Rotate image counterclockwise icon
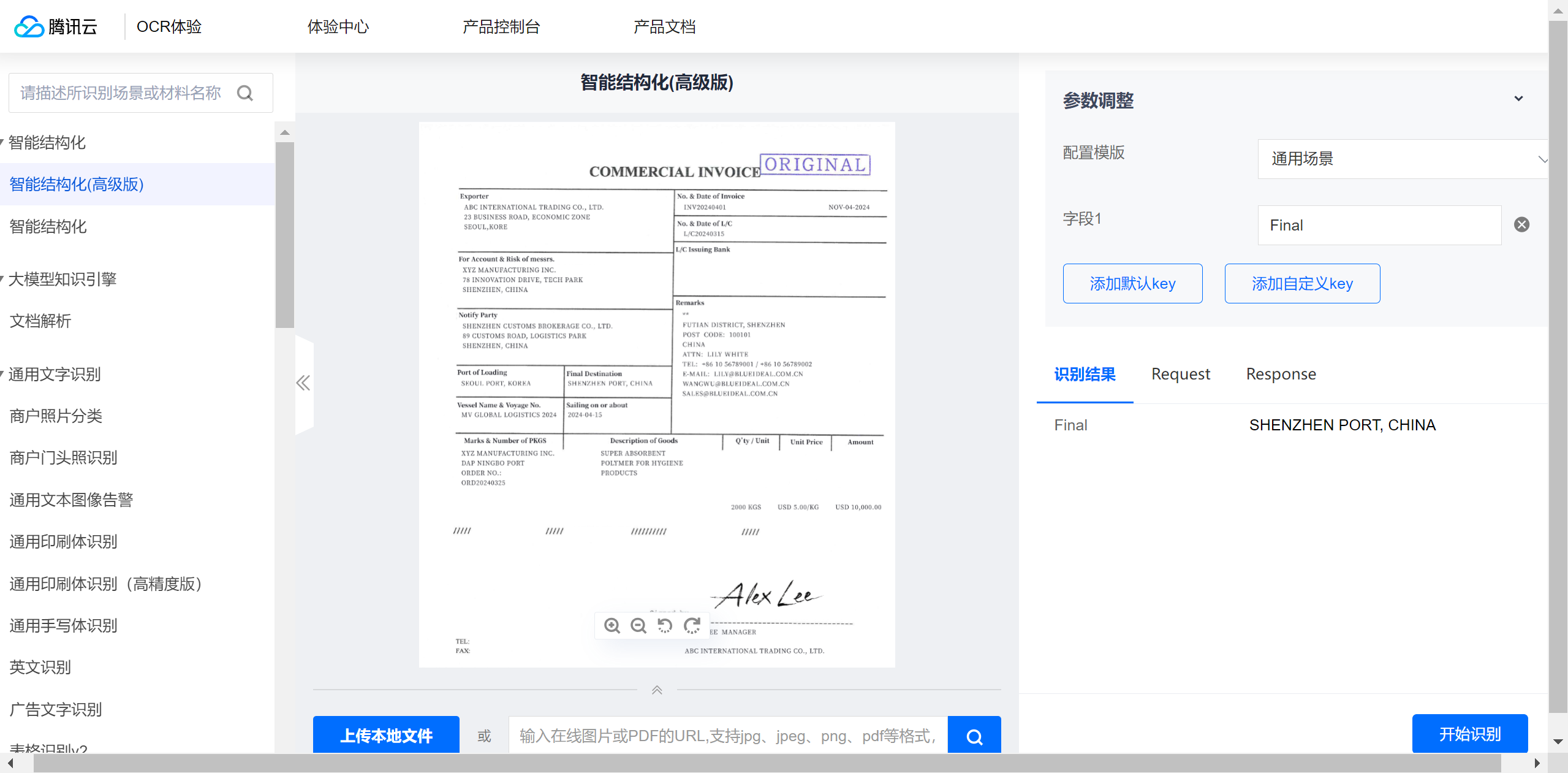Screen dimensions: 1568x773 pyautogui.click(x=665, y=625)
